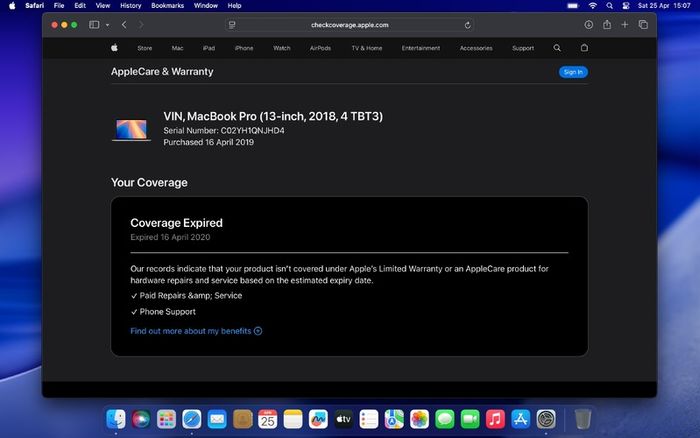Open the Safari menu
The image size is (700, 438).
click(34, 6)
